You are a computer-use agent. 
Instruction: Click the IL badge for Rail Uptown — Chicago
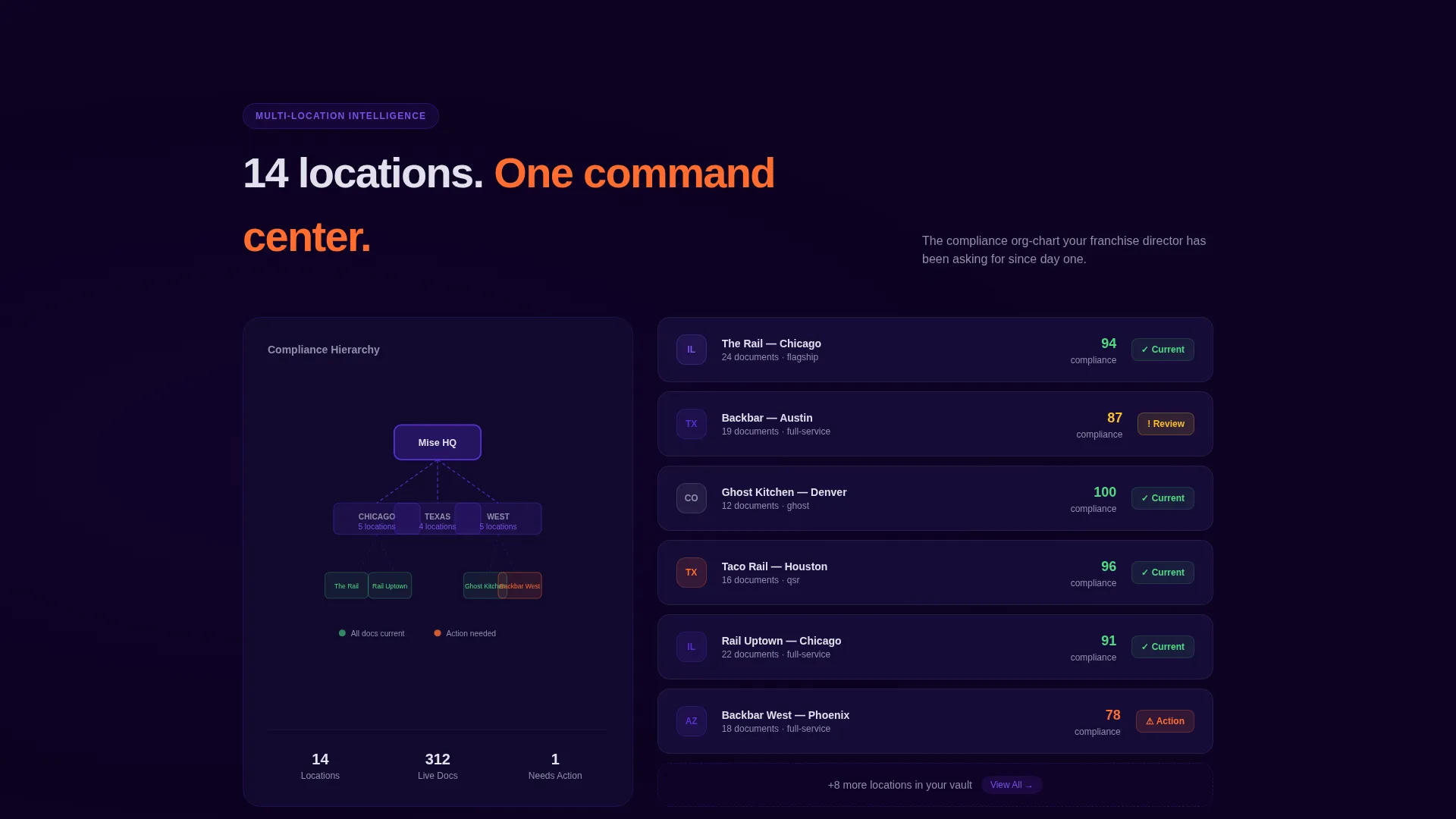coord(691,647)
